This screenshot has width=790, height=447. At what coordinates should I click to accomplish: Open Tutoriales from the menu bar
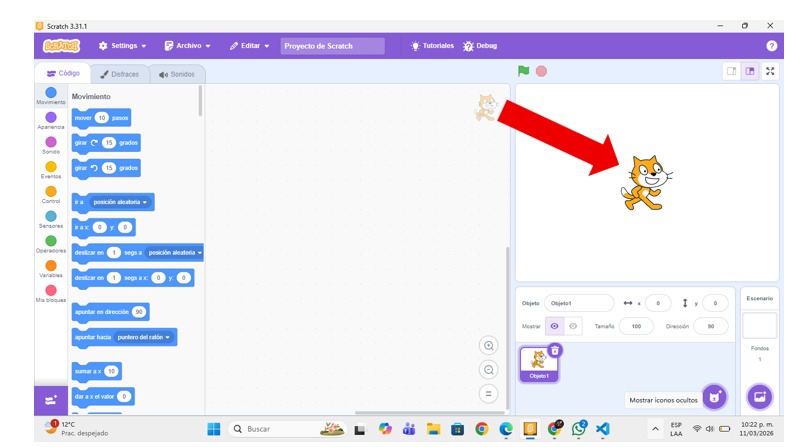point(432,46)
